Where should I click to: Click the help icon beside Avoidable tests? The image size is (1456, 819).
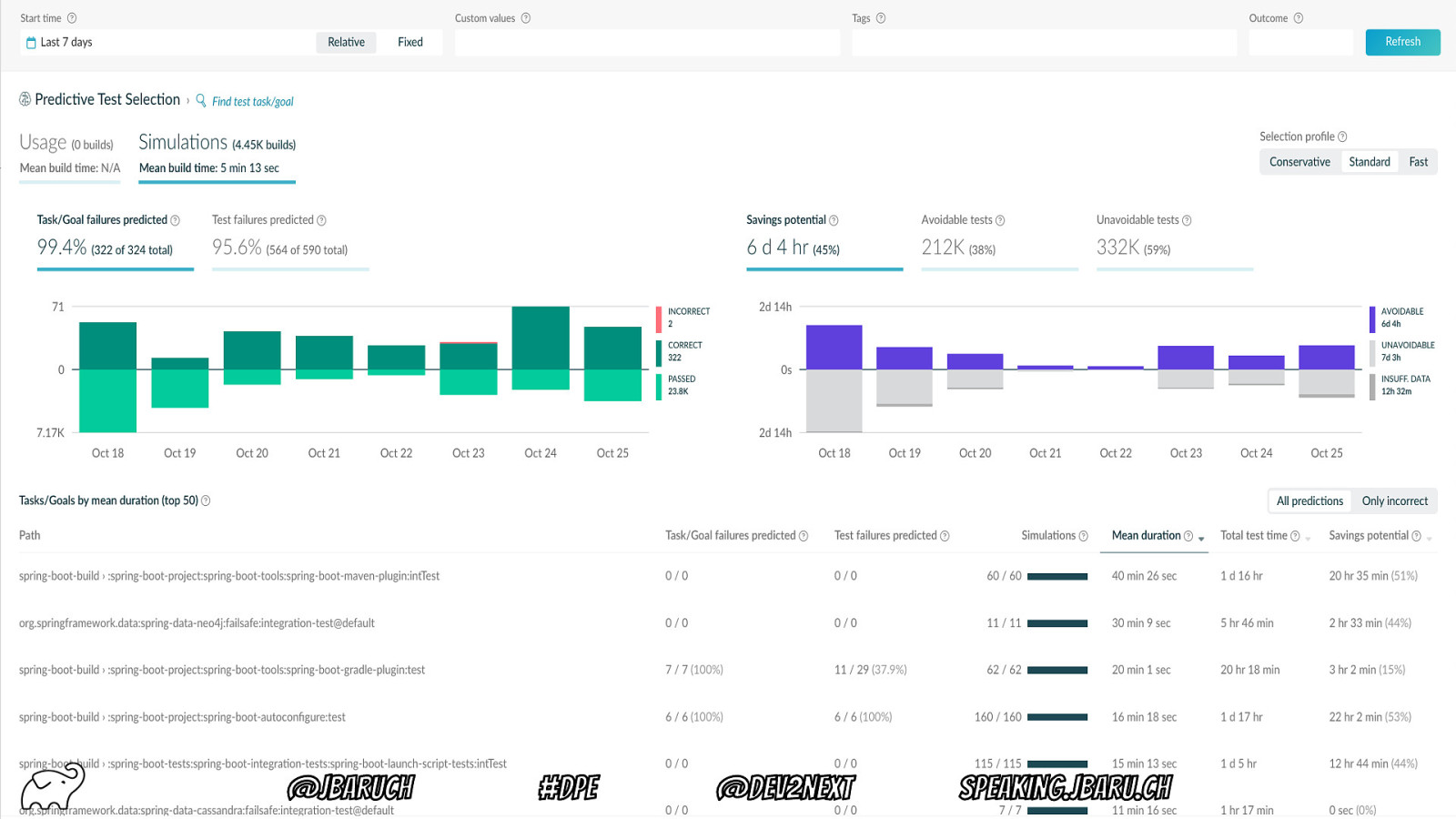coord(1000,220)
